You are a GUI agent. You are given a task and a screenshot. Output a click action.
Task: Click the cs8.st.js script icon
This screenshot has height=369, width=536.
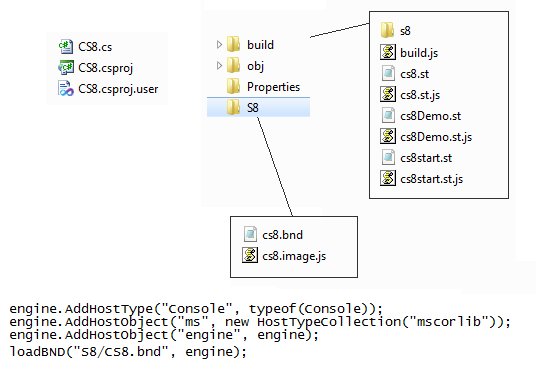click(388, 94)
